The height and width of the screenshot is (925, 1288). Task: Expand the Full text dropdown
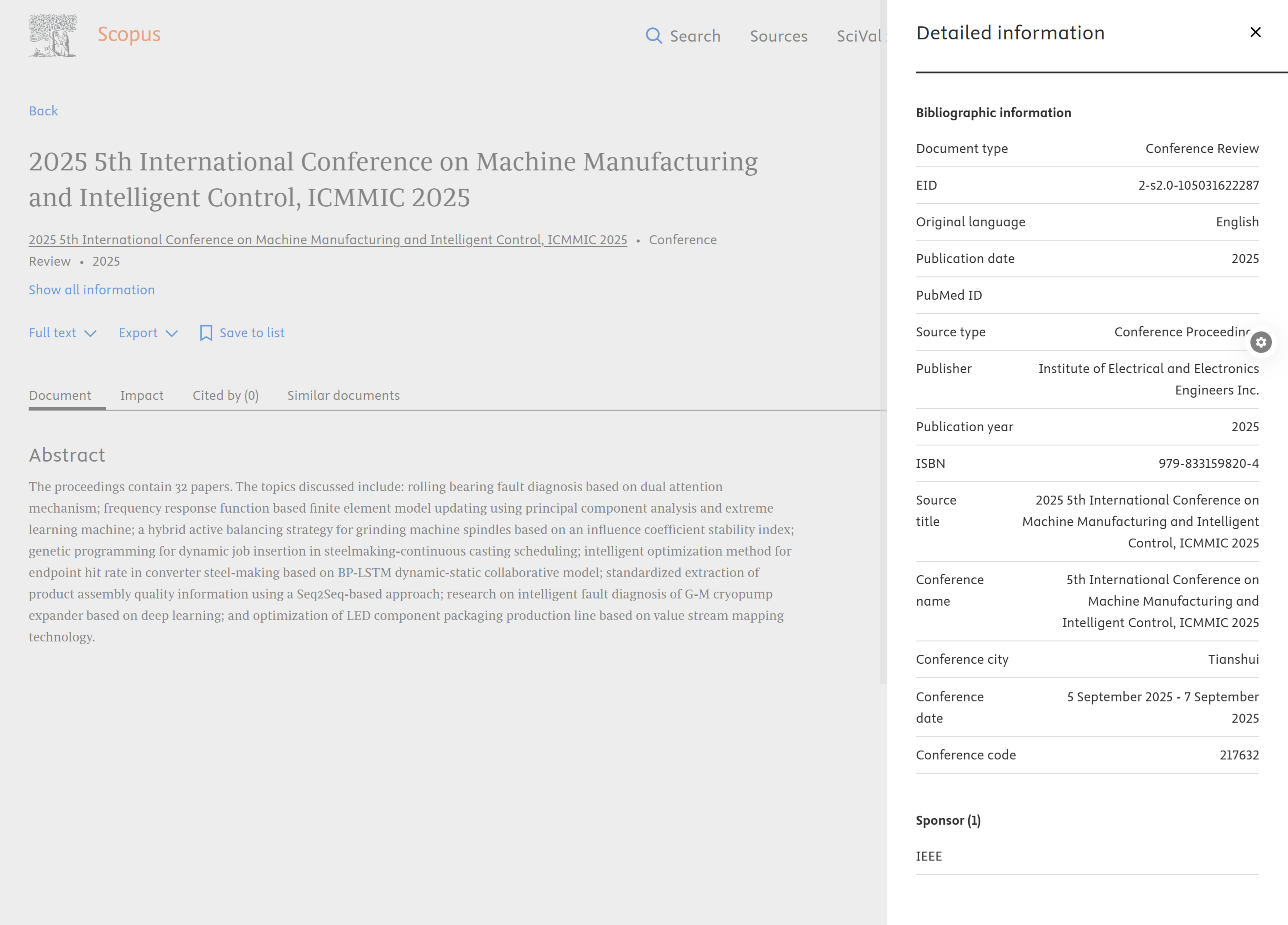point(62,333)
